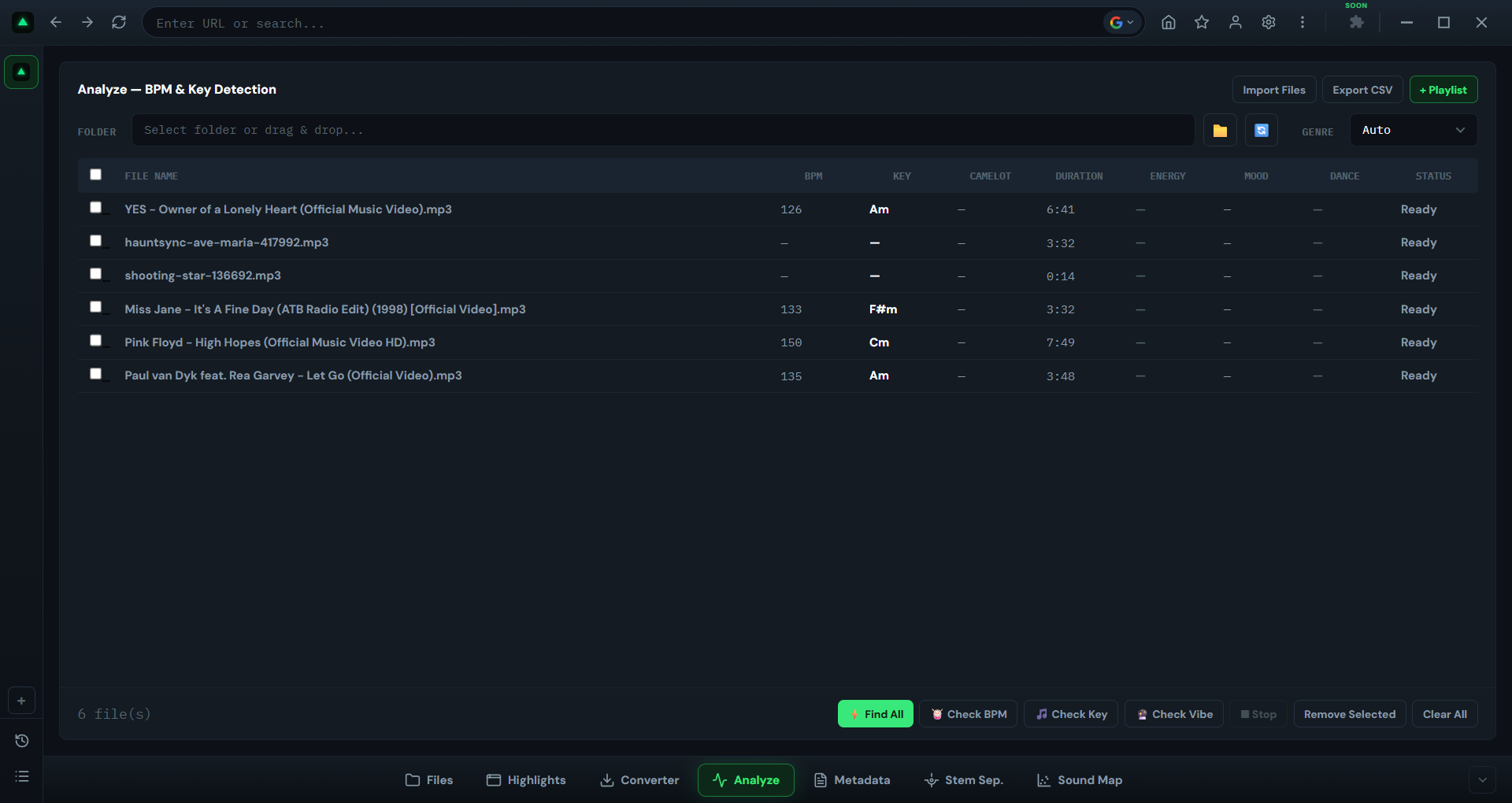Click the ENERGY column header
Screen dimensions: 1512x803
pyautogui.click(x=1167, y=176)
